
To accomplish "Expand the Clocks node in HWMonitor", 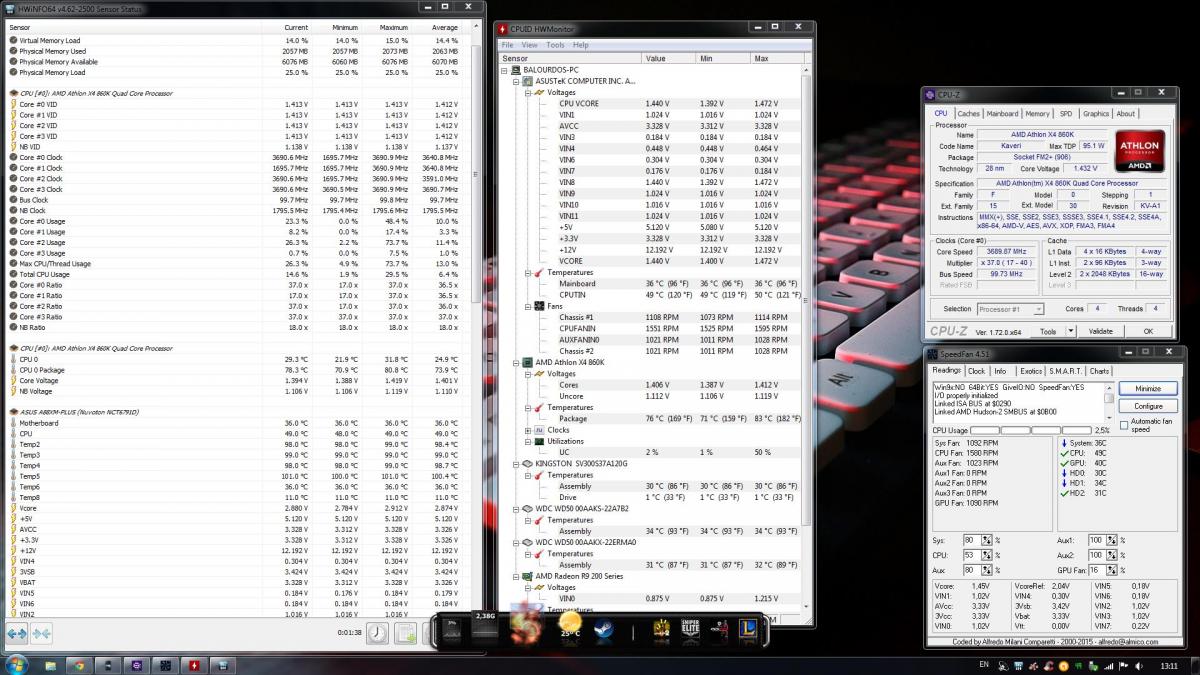I will pyautogui.click(x=527, y=430).
